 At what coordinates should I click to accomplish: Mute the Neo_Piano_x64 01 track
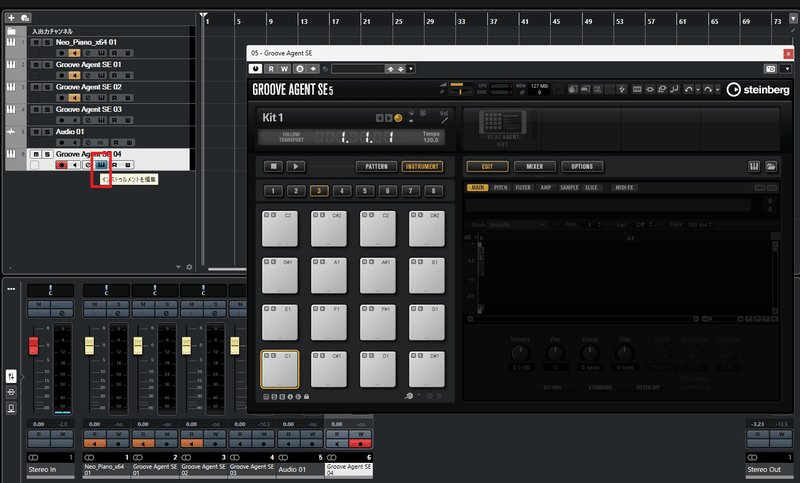click(x=36, y=42)
